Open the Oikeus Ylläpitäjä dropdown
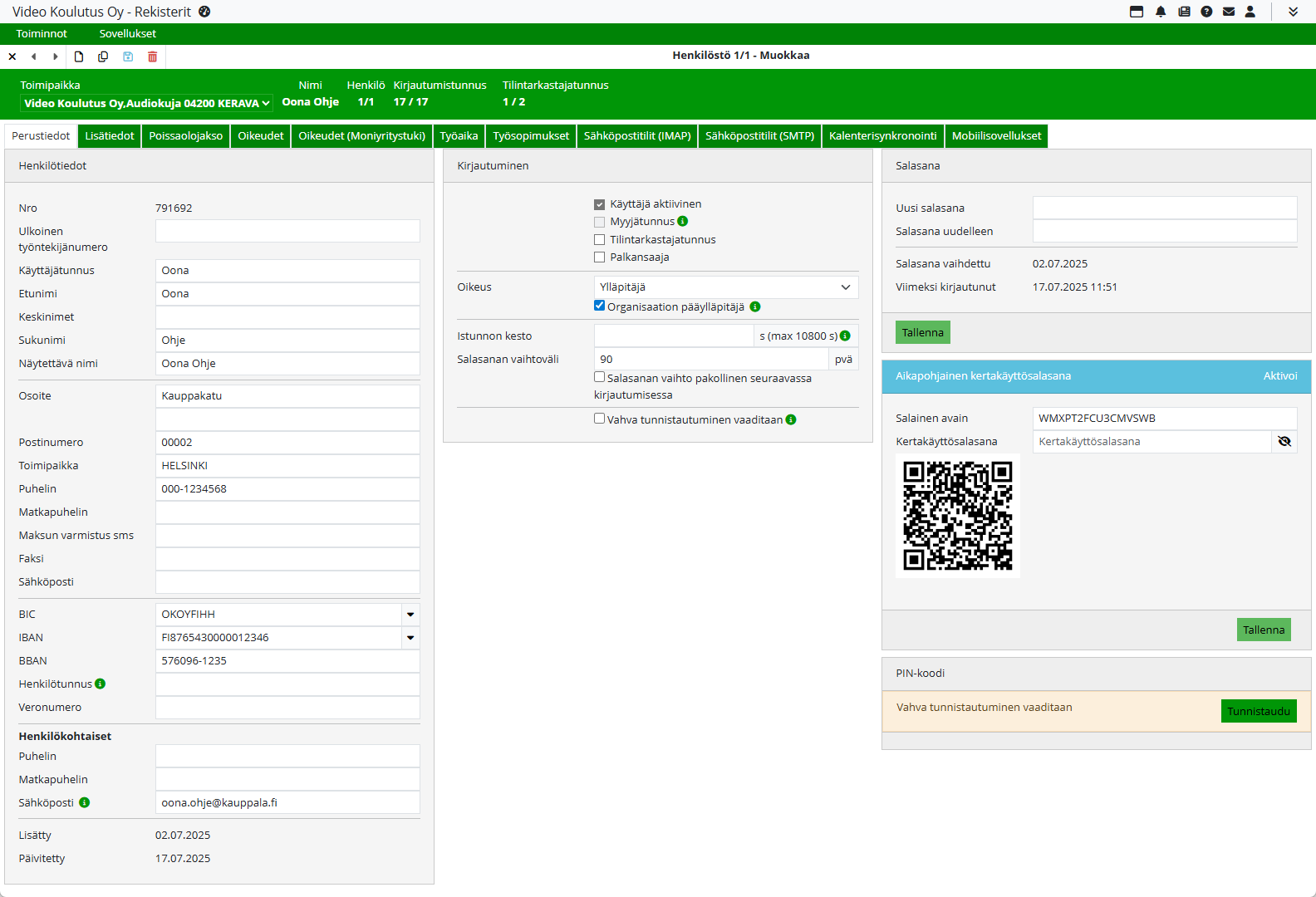Viewport: 1316px width, 897px height. tap(725, 287)
